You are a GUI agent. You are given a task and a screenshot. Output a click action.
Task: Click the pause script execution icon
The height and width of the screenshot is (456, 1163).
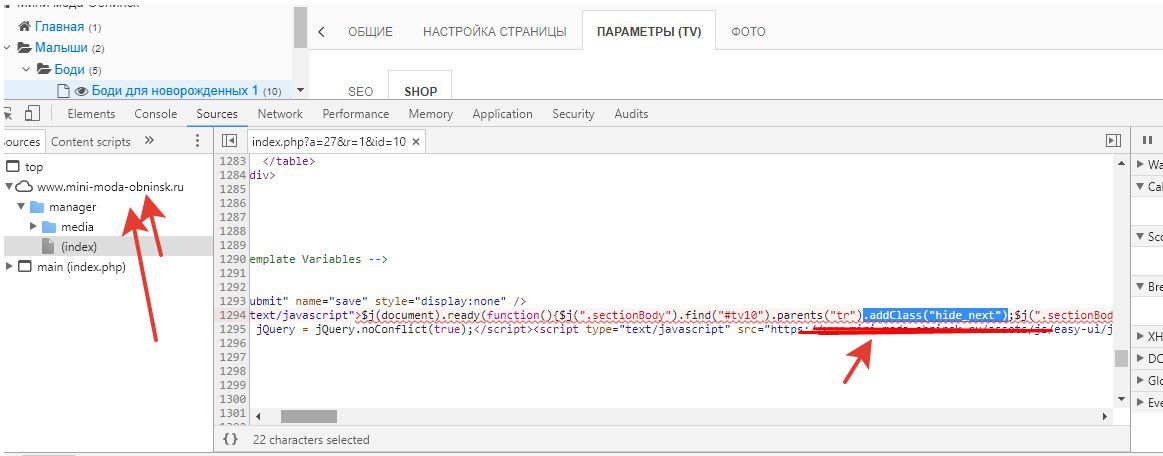click(1147, 140)
